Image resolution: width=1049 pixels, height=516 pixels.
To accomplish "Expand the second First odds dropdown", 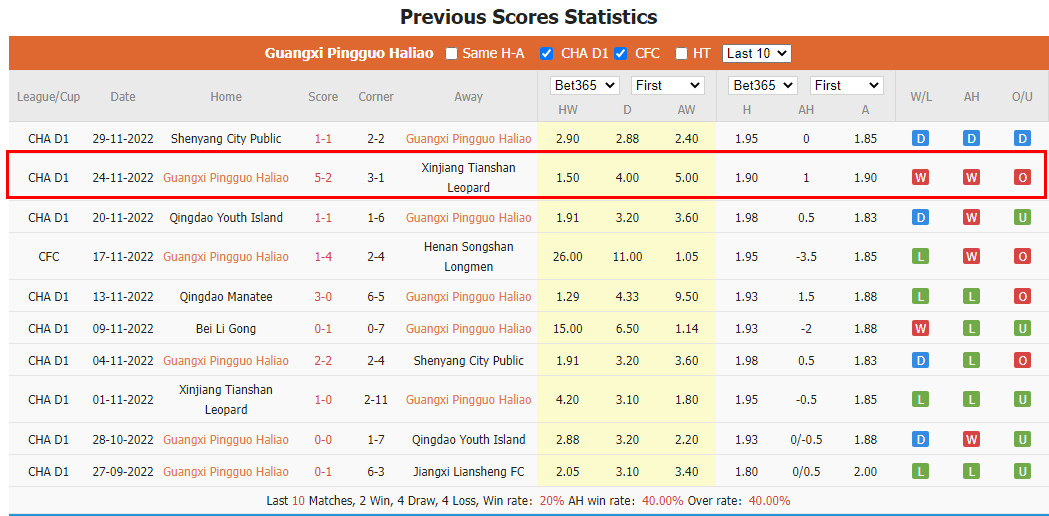I will (846, 85).
